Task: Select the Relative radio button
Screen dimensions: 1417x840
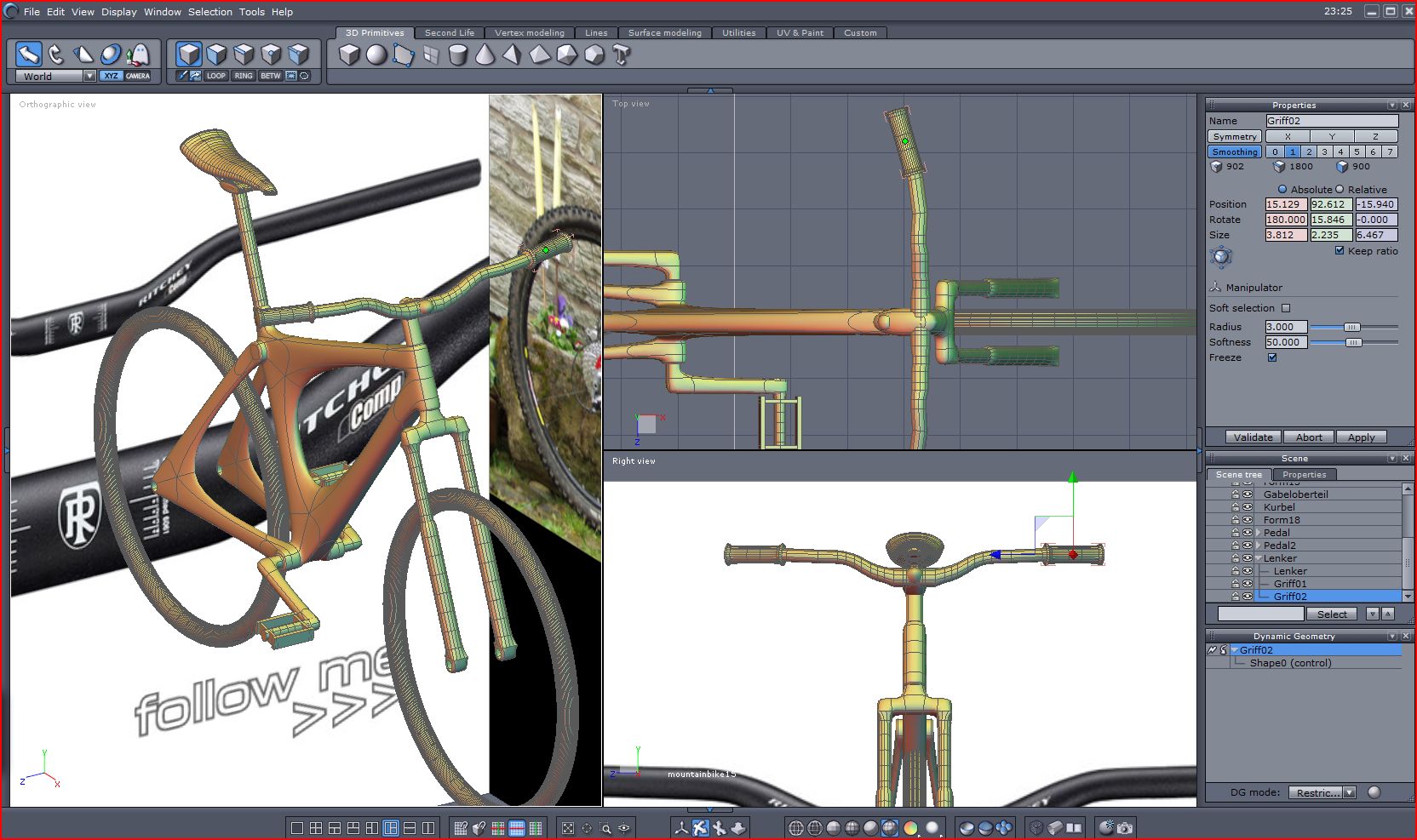Action: pos(1340,190)
